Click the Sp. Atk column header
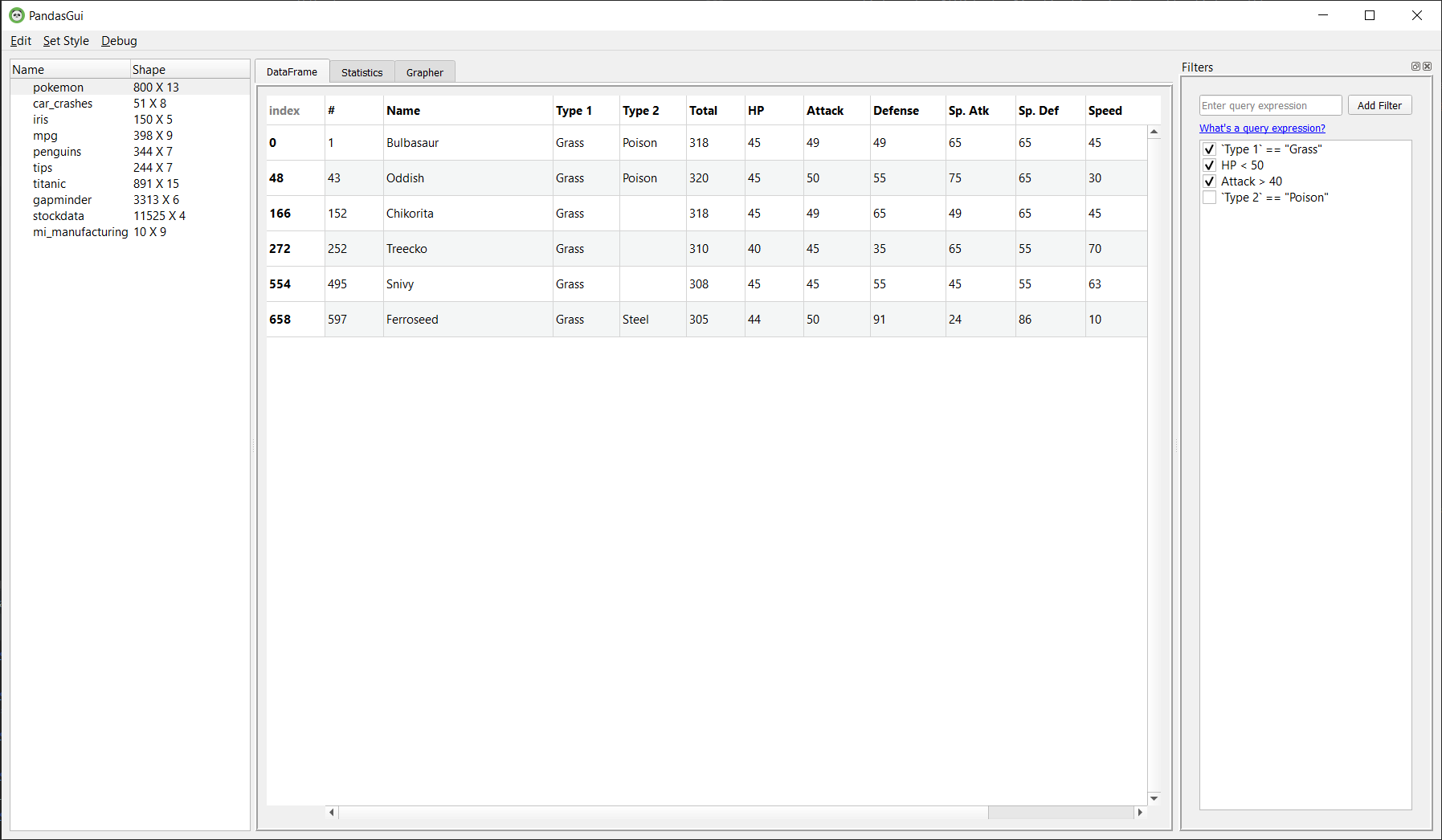1442x840 pixels. [x=980, y=111]
